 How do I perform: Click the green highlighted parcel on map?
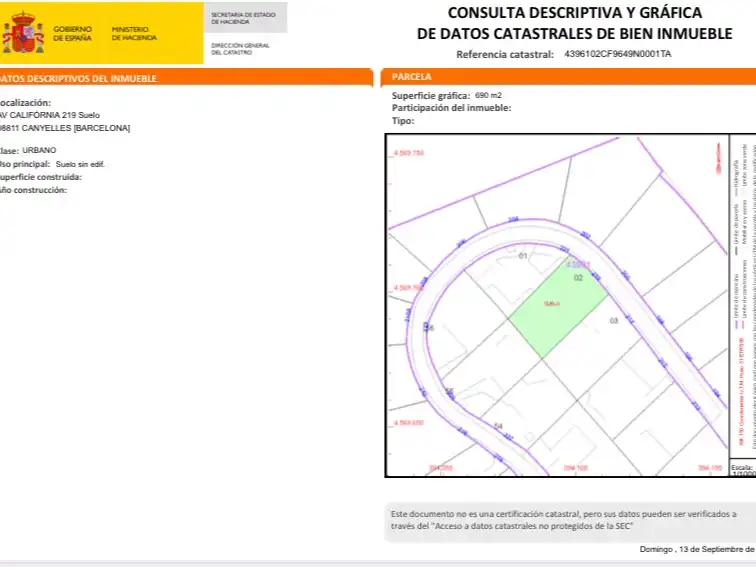558,307
